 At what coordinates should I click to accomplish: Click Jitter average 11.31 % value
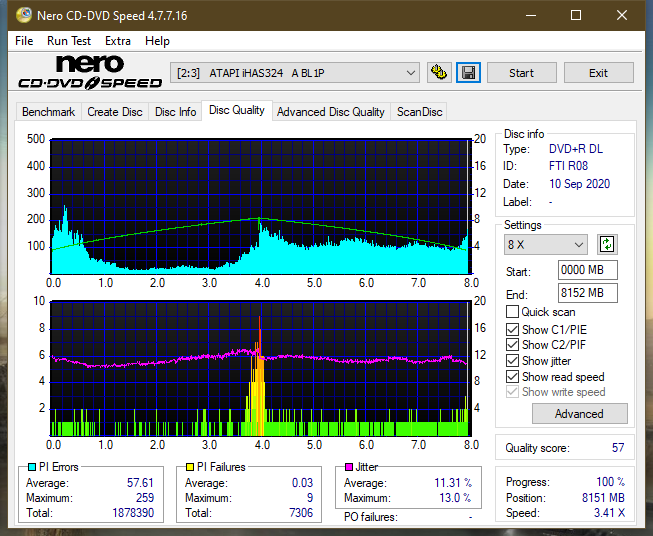pyautogui.click(x=453, y=483)
